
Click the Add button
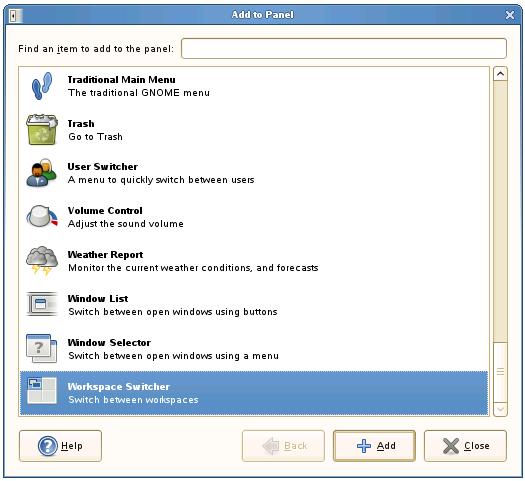click(374, 446)
